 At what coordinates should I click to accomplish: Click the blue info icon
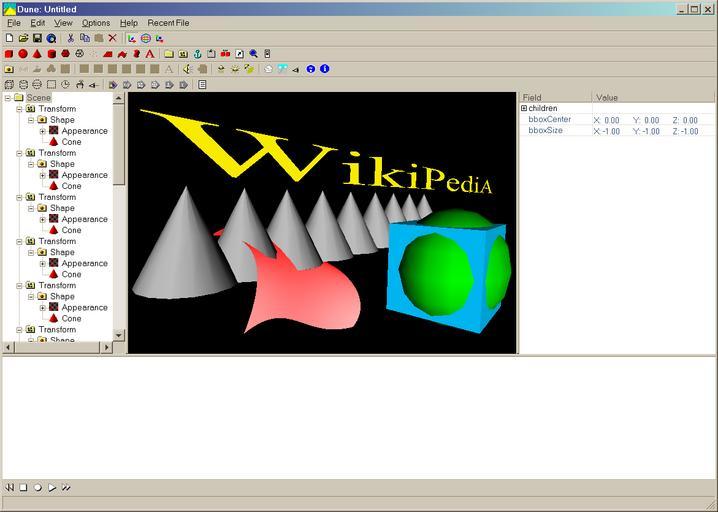[324, 69]
